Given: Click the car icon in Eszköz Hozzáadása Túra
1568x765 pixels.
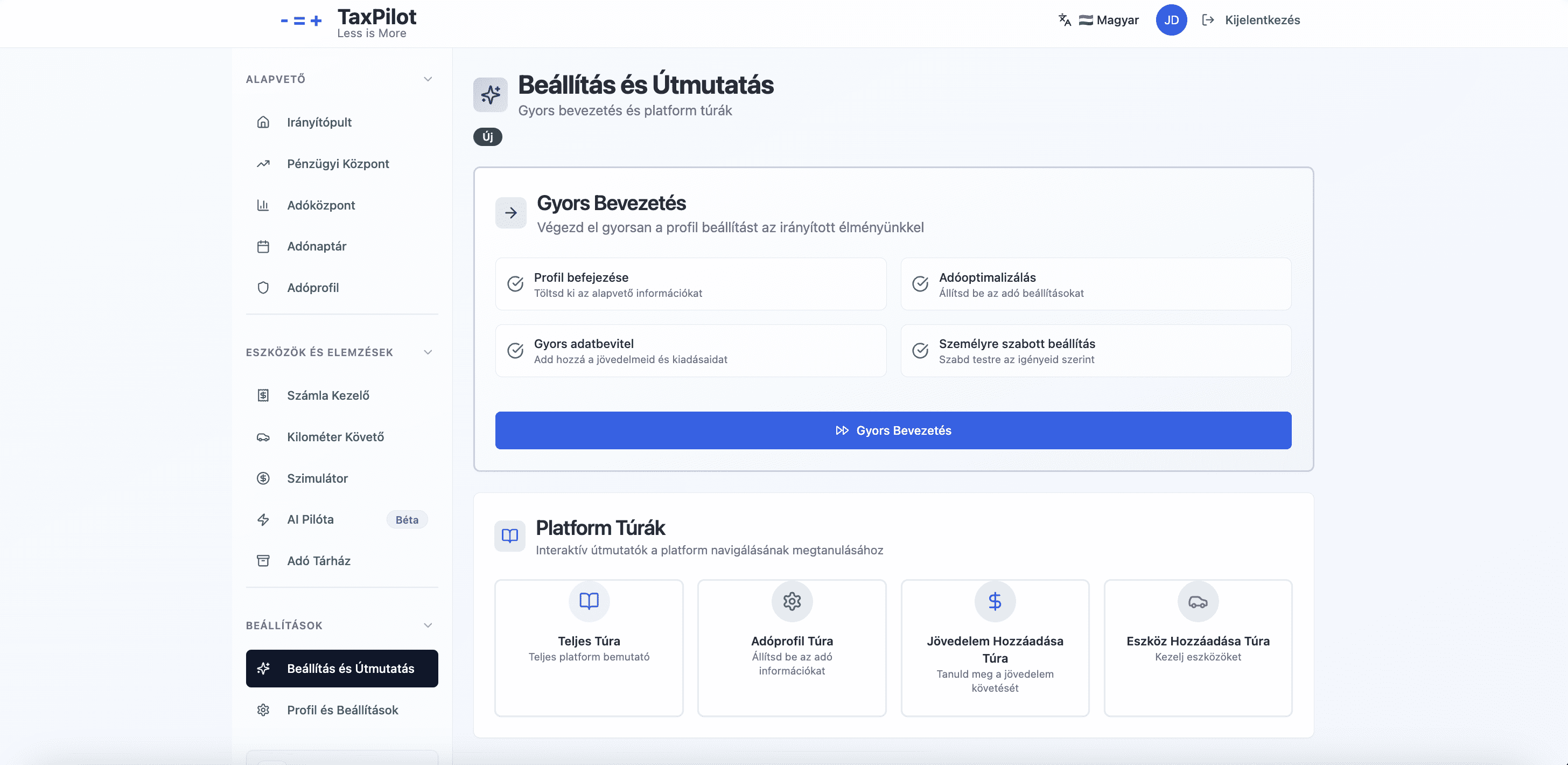Looking at the screenshot, I should pyautogui.click(x=1198, y=602).
